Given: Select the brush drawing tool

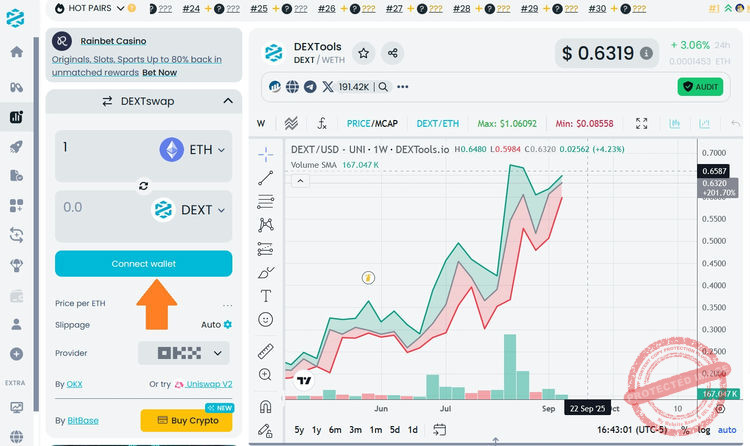Looking at the screenshot, I should [x=266, y=272].
